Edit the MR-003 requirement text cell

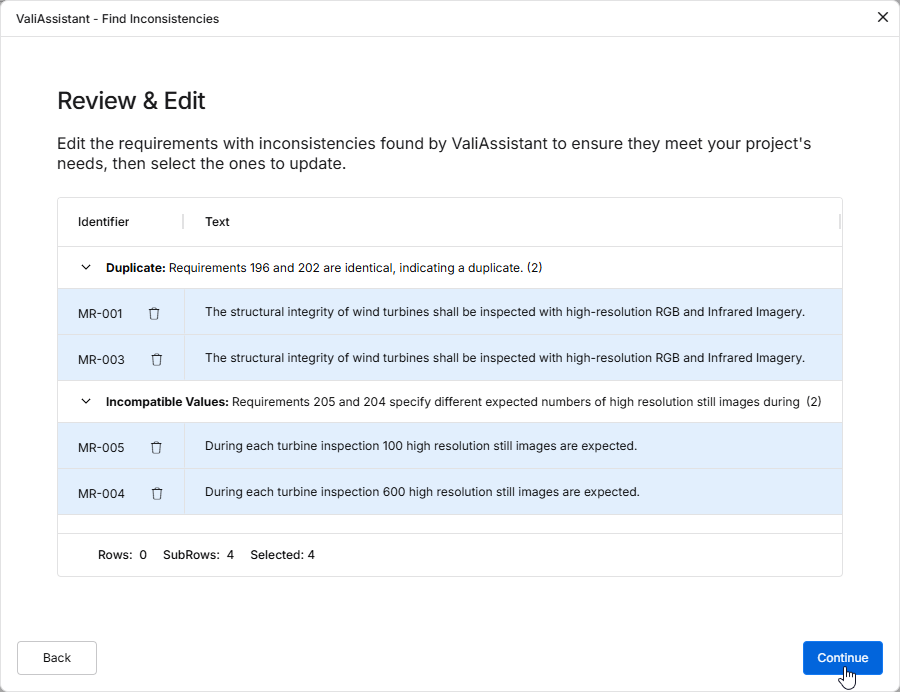coord(504,358)
